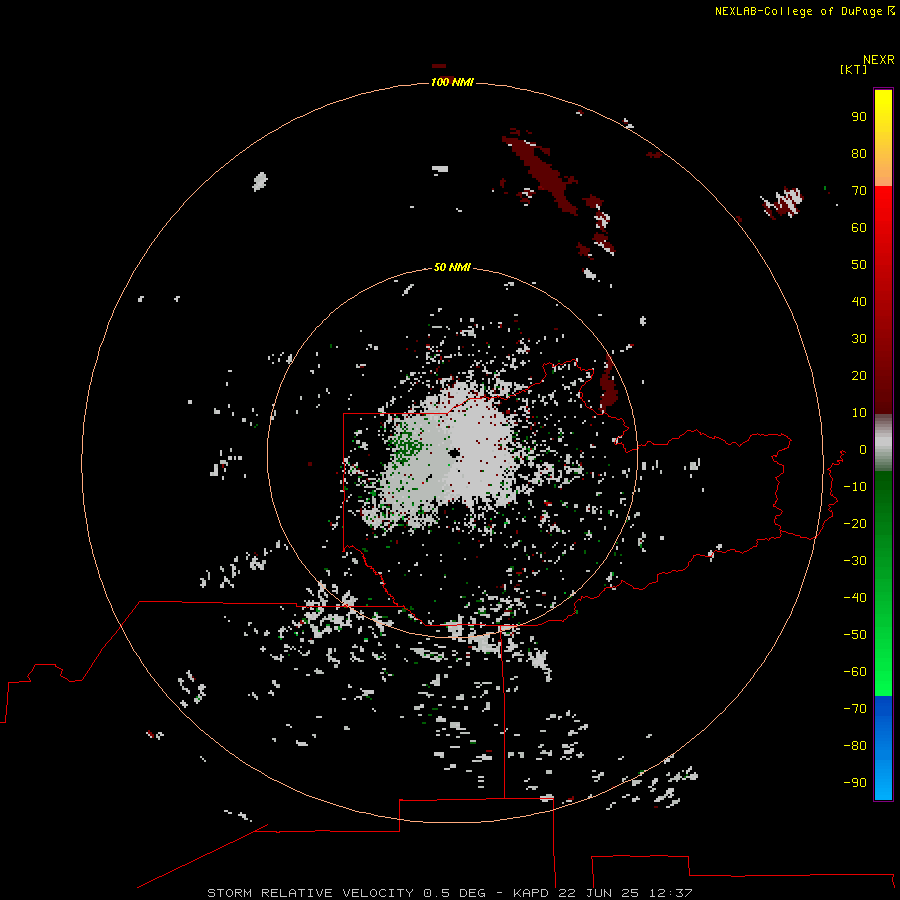
Task: Click the 50 NMI range ring label
Action: pyautogui.click(x=452, y=267)
